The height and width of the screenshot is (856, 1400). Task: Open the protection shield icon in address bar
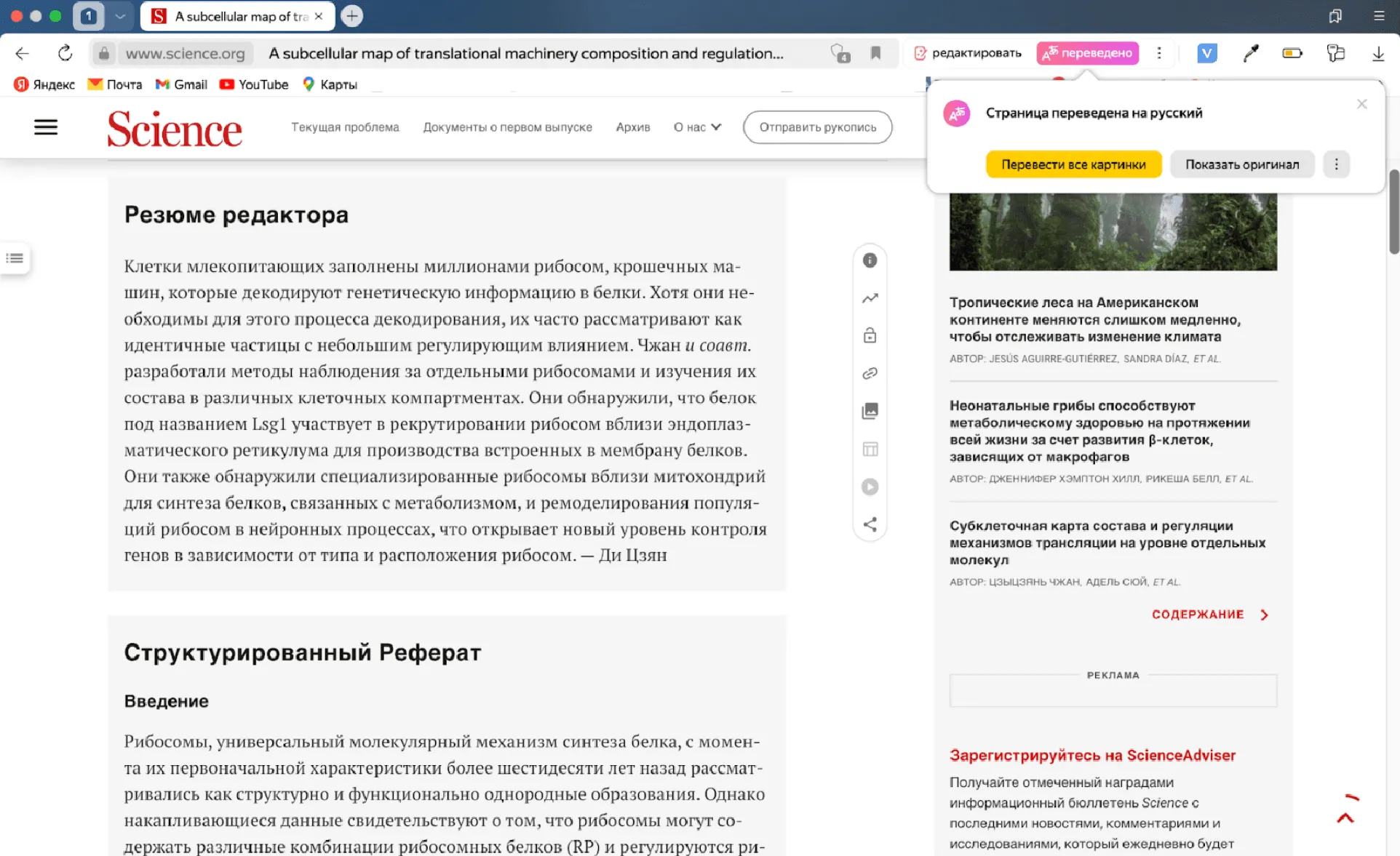(840, 53)
